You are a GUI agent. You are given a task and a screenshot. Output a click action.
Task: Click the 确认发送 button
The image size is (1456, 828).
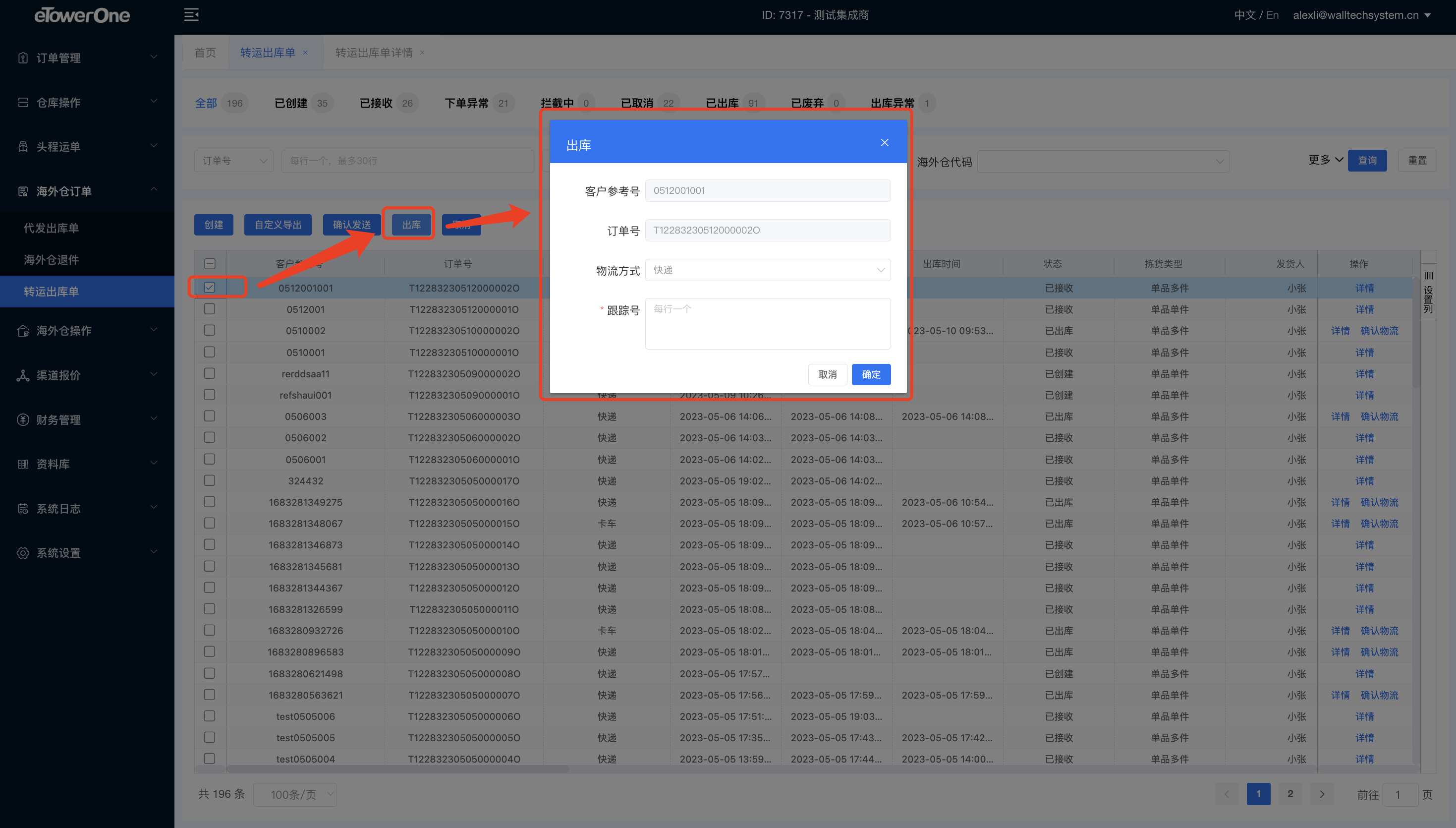[352, 225]
